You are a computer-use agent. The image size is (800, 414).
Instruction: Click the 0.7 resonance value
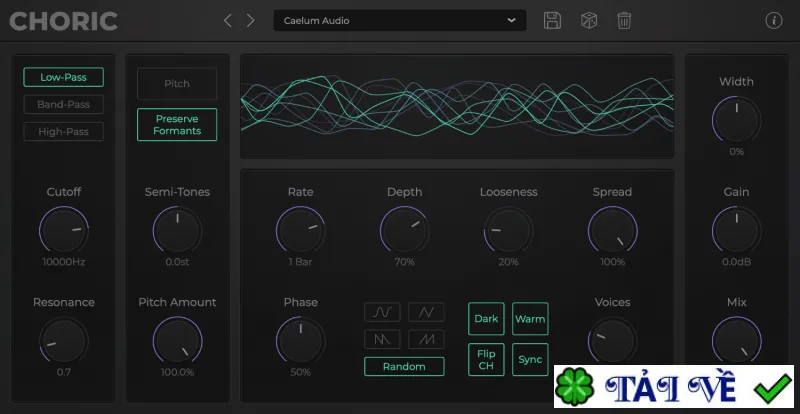tap(64, 372)
